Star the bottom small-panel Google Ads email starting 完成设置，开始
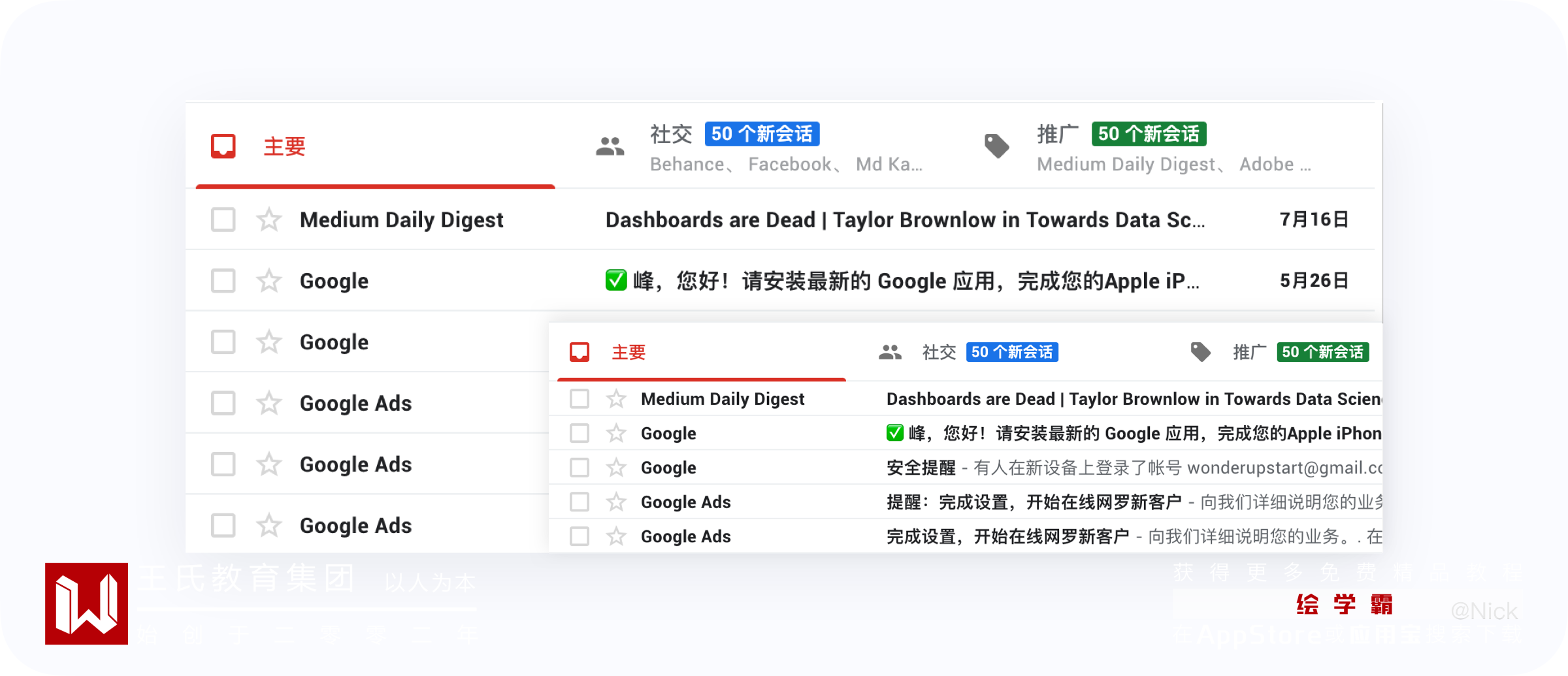 click(x=616, y=536)
